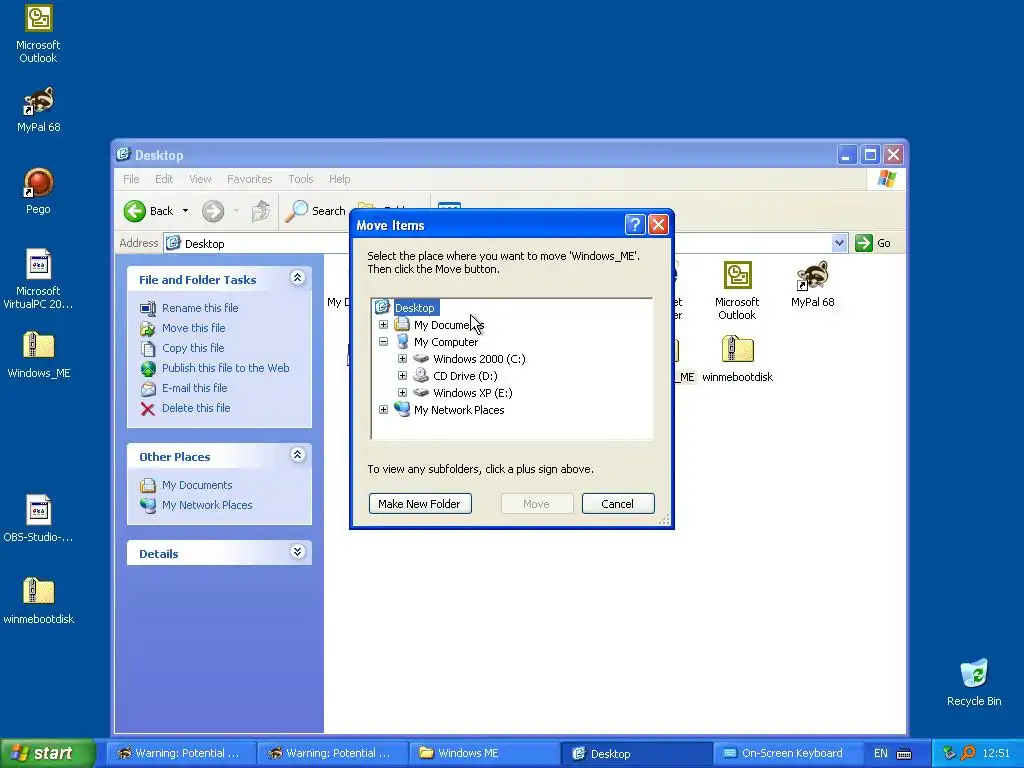Click Delete this file link
This screenshot has width=1024, height=768.
tap(196, 408)
